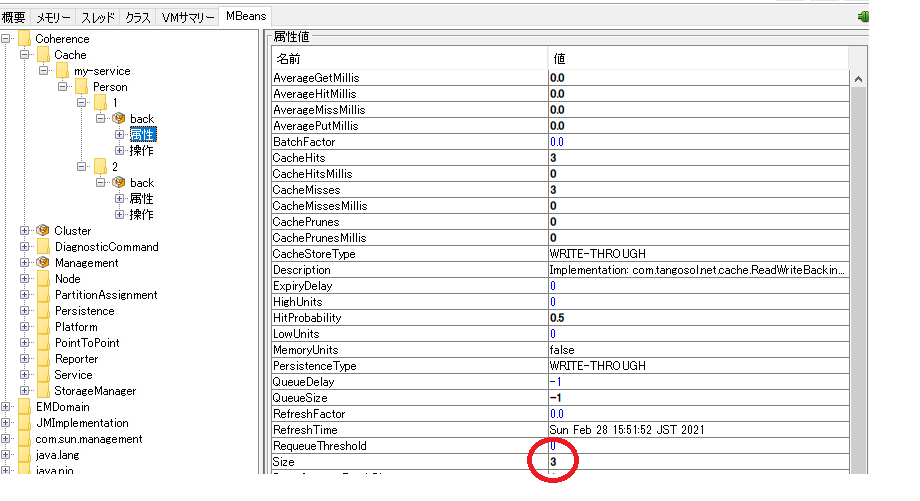Click the my-service folder icon
The width and height of the screenshot is (920, 501).
[63, 70]
